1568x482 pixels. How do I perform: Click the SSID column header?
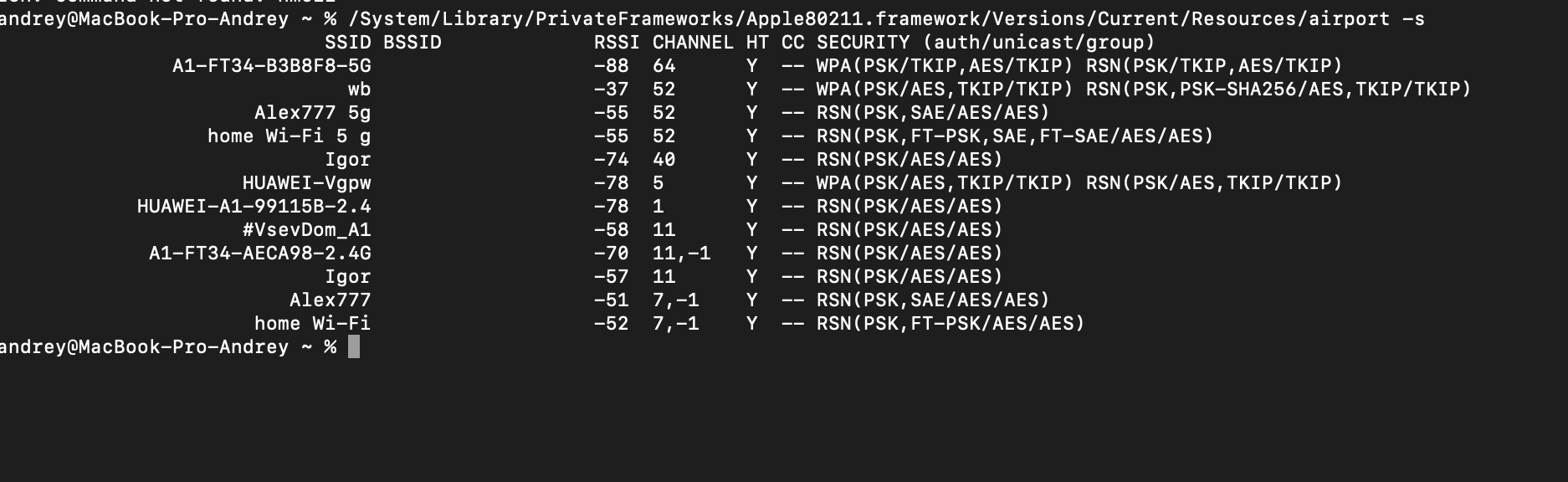coord(348,43)
